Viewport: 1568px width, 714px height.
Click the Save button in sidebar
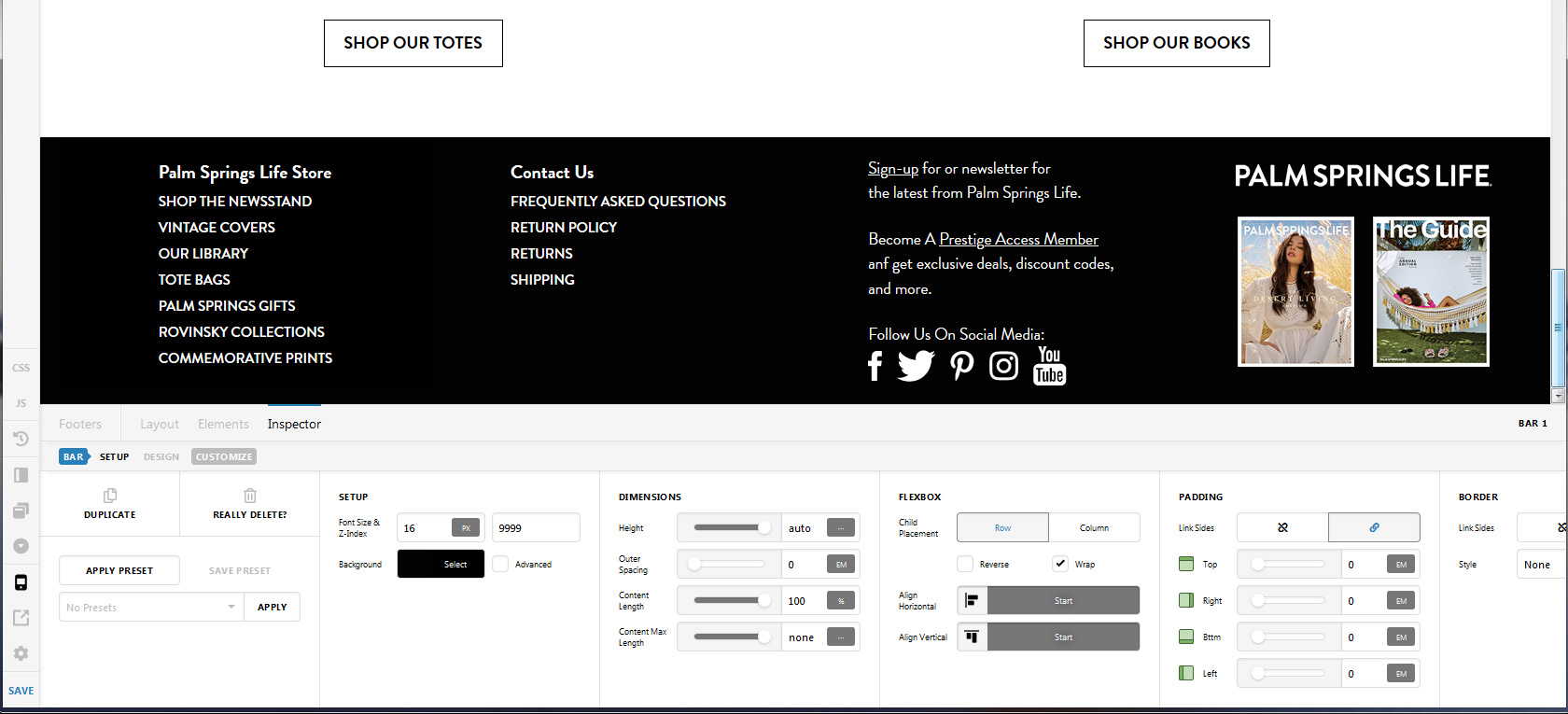pyautogui.click(x=21, y=691)
